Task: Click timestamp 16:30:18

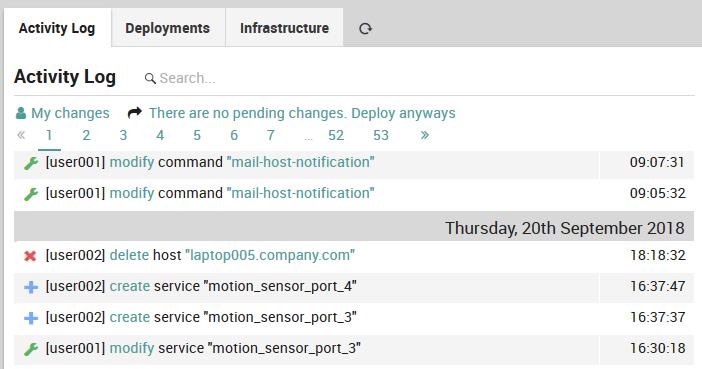Action: pos(657,348)
